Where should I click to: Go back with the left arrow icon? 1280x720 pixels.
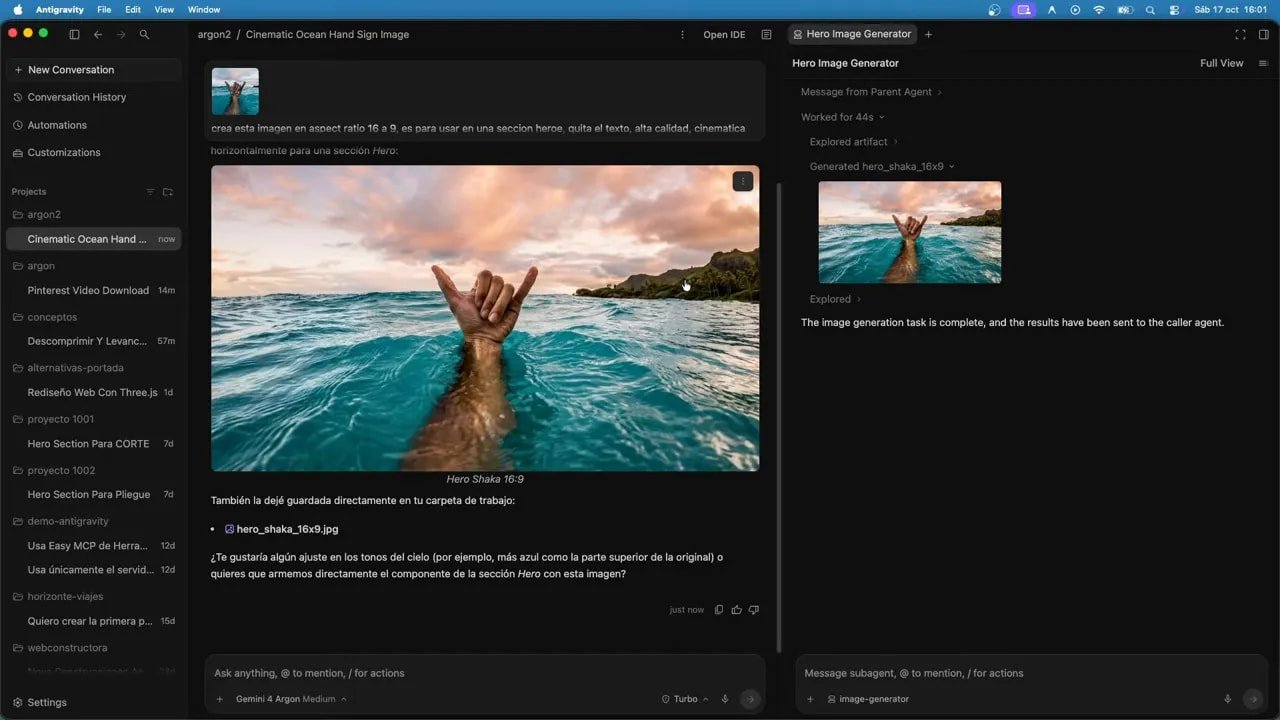point(98,34)
